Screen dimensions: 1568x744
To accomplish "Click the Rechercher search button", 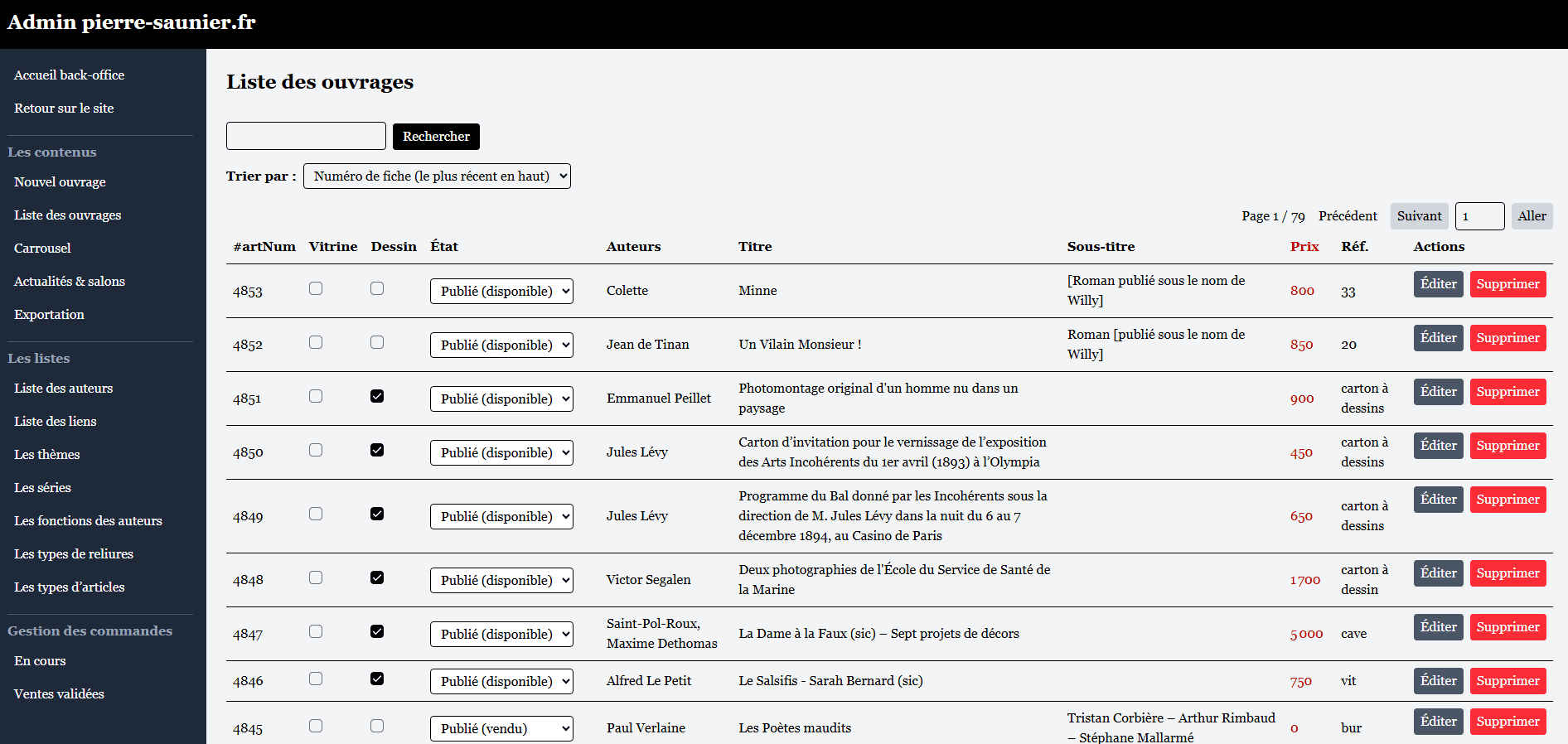I will tap(436, 137).
